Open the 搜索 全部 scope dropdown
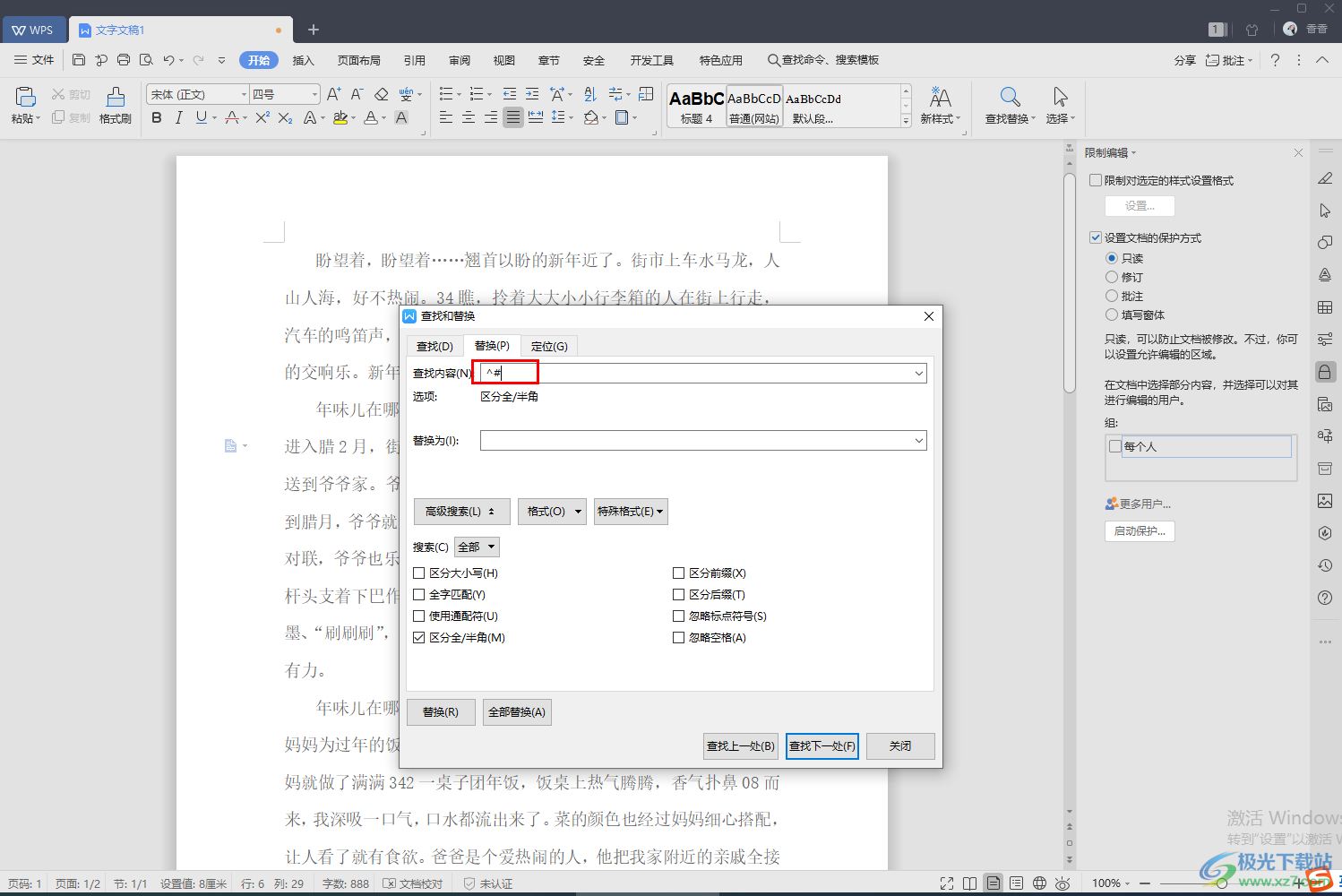This screenshot has width=1342, height=896. click(477, 547)
